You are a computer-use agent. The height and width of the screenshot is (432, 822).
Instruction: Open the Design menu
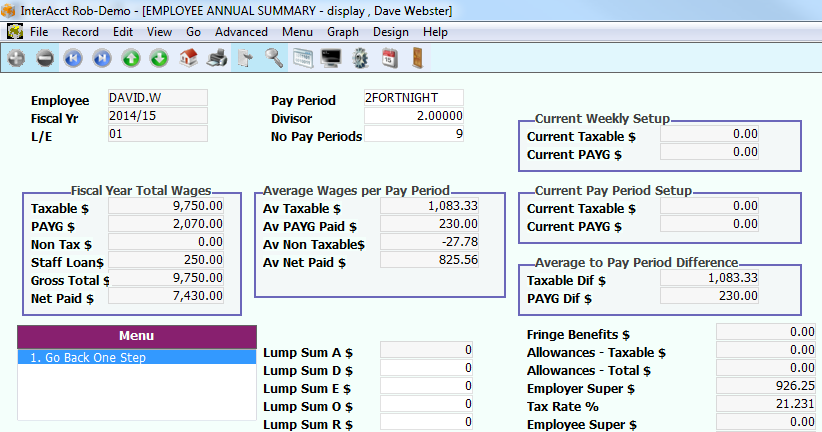point(391,32)
